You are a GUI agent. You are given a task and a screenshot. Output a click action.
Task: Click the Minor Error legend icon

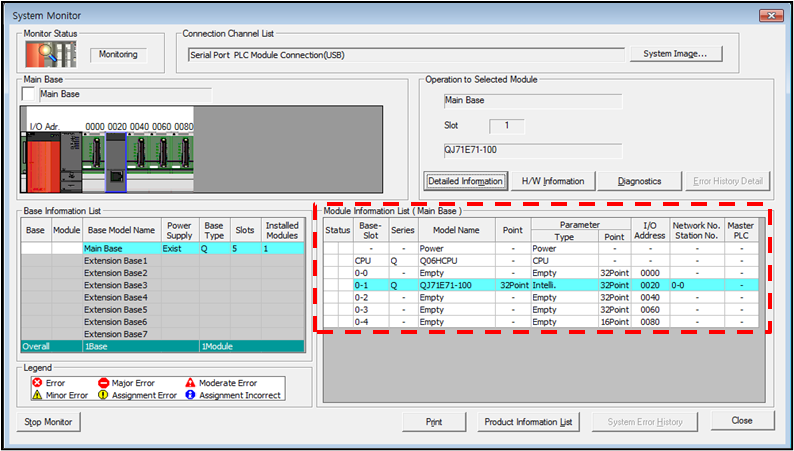[x=37, y=395]
